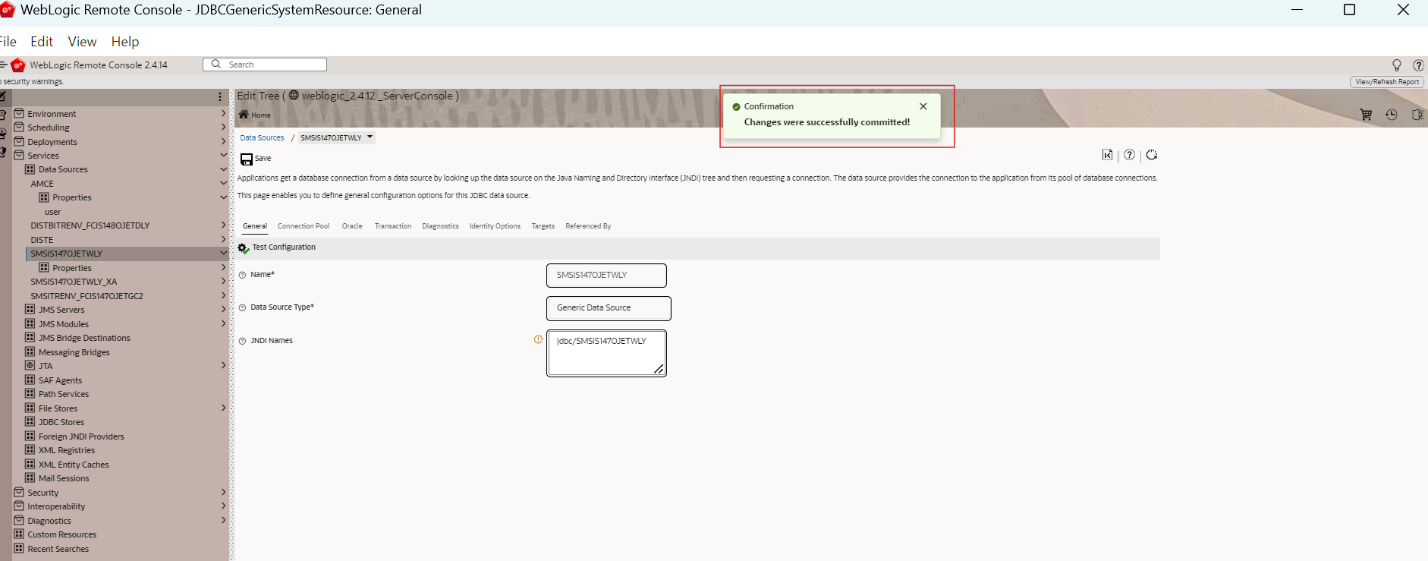1428x561 pixels.
Task: Switch to the Identity Options tab
Action: coord(495,226)
